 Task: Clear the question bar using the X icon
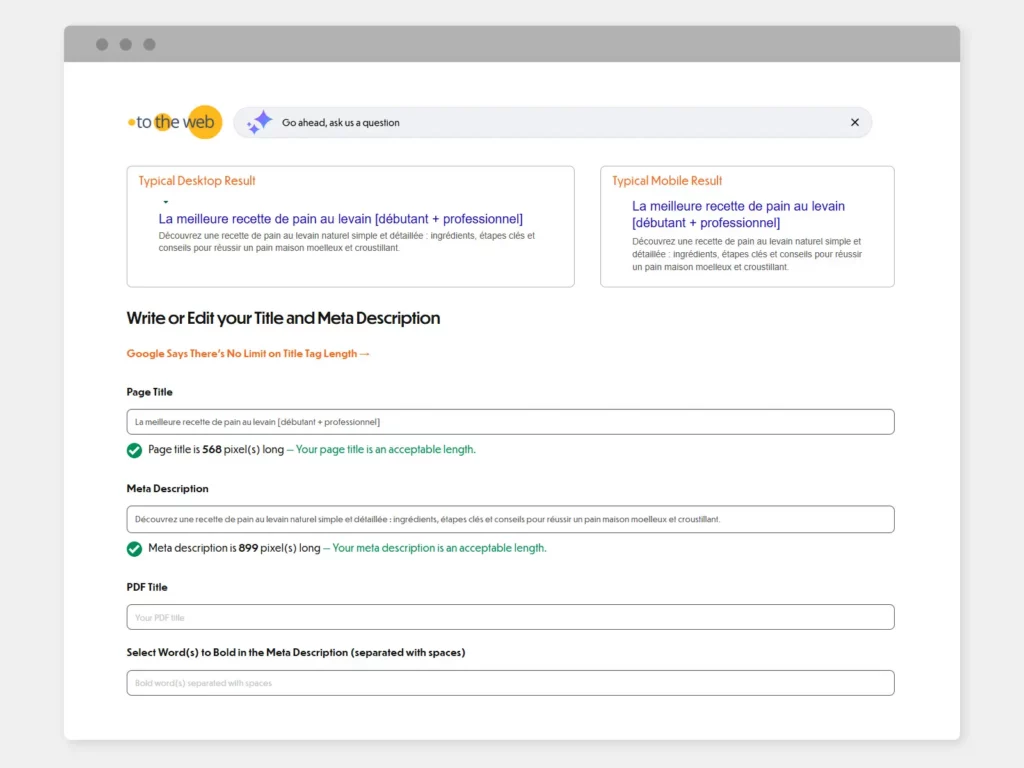click(855, 122)
